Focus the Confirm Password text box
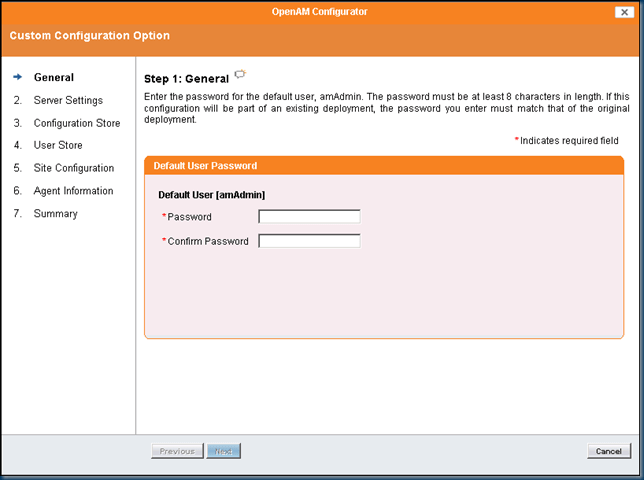 point(309,241)
